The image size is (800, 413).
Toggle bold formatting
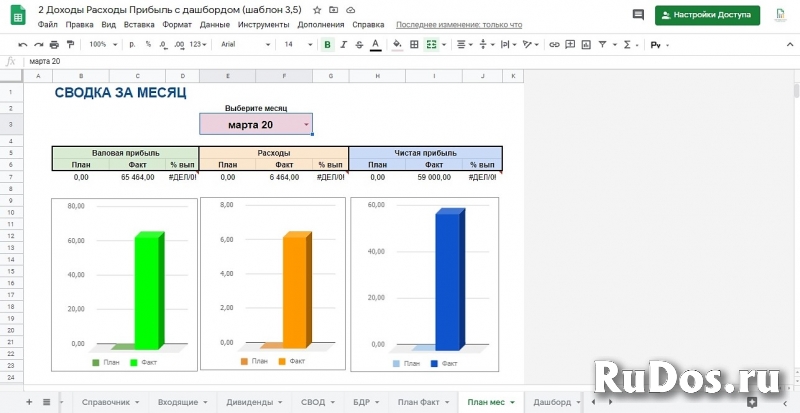click(327, 45)
